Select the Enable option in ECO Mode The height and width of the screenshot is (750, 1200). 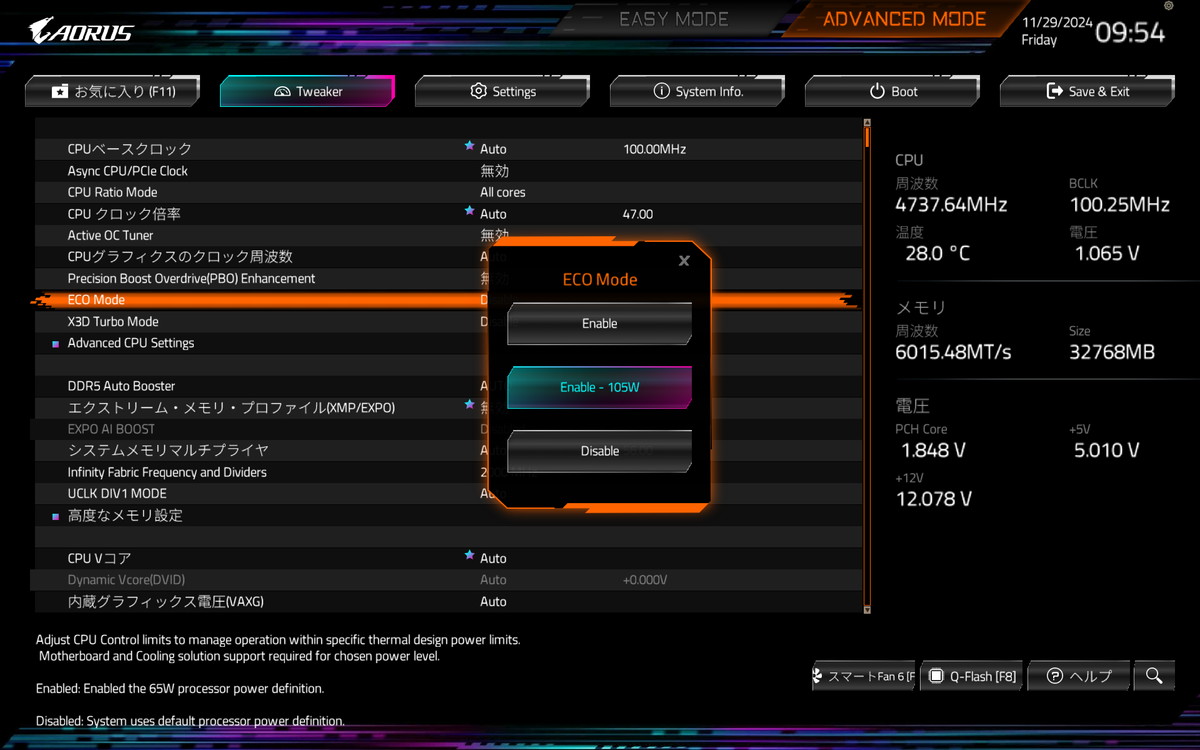(x=599, y=324)
